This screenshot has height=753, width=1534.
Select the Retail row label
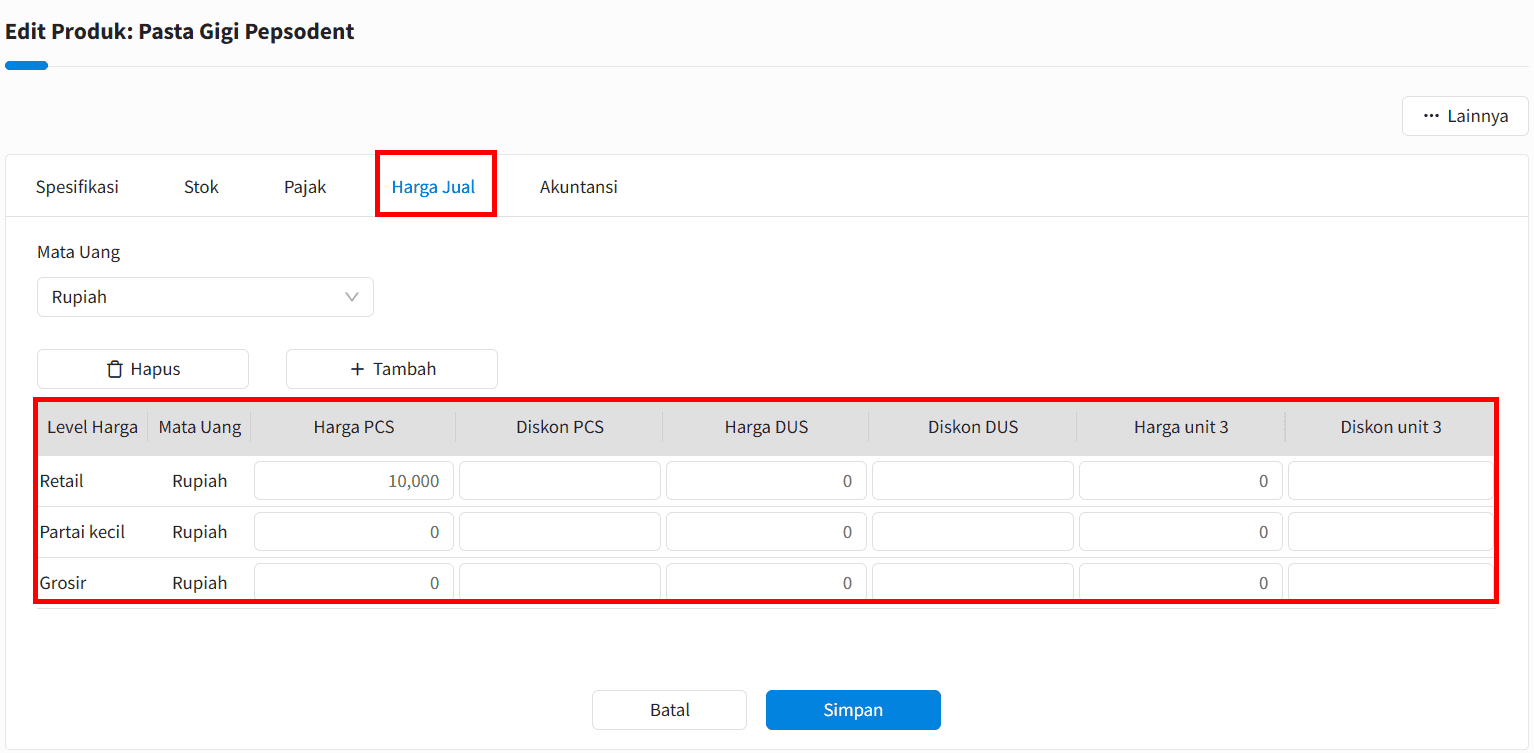pos(62,481)
